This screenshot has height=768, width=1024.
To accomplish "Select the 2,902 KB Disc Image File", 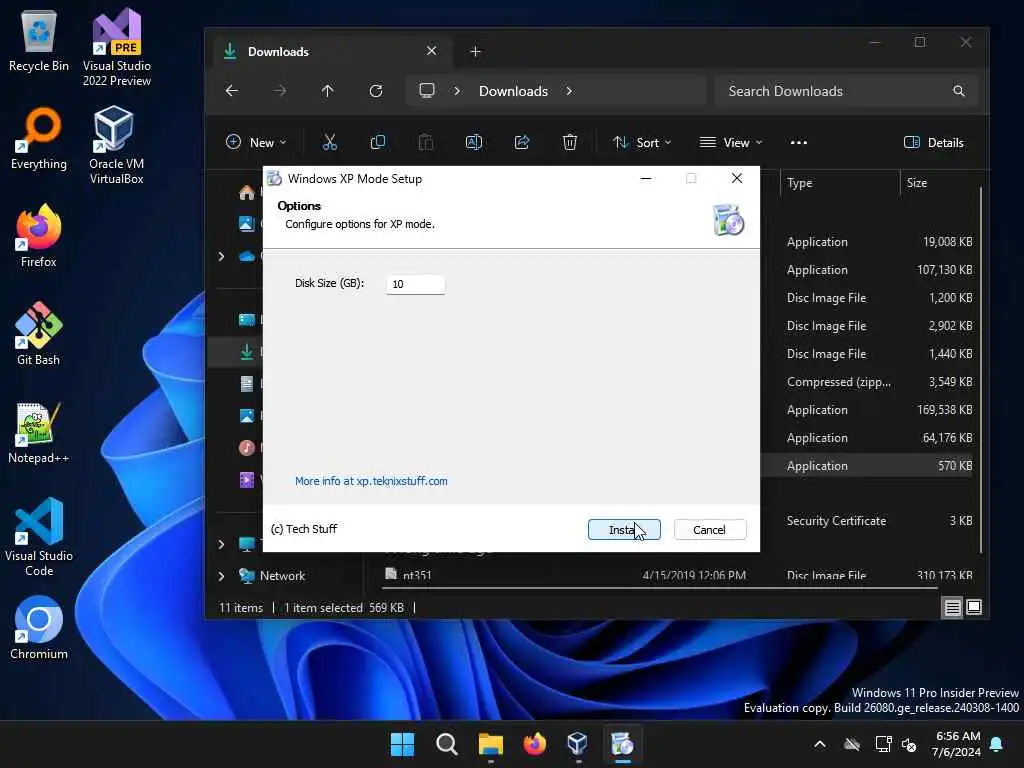I will click(867, 325).
